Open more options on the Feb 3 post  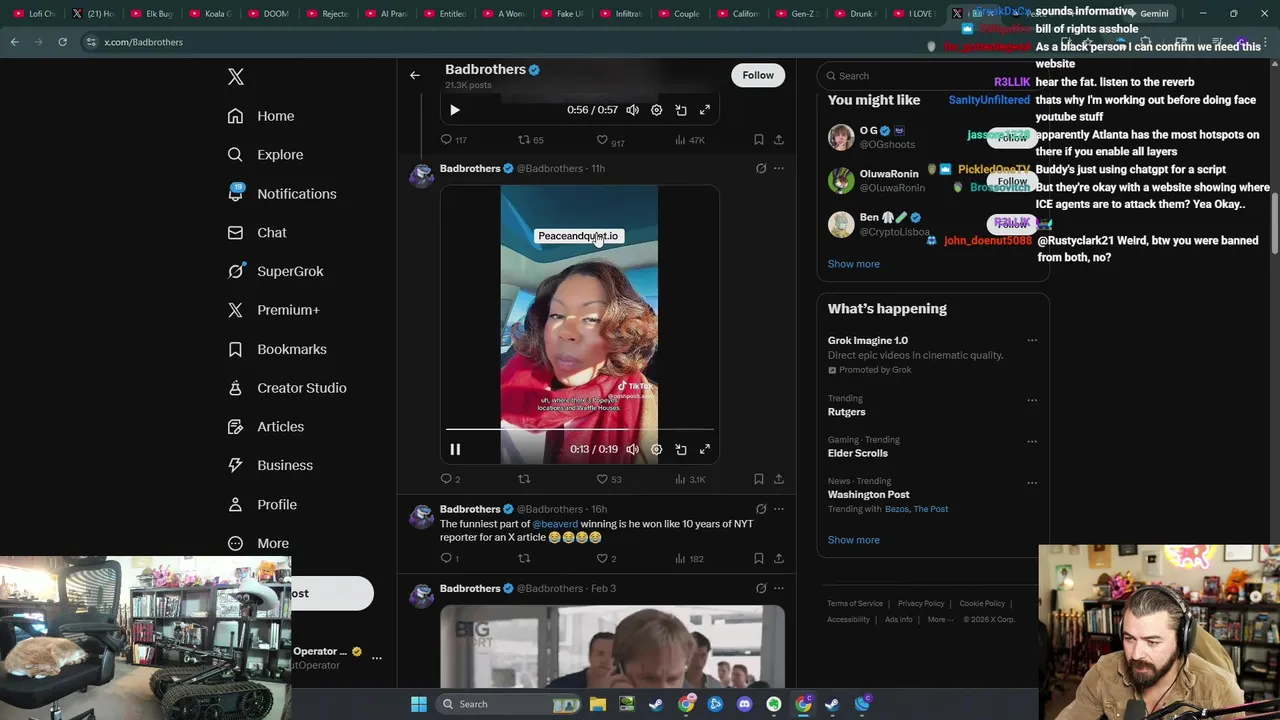[779, 589]
